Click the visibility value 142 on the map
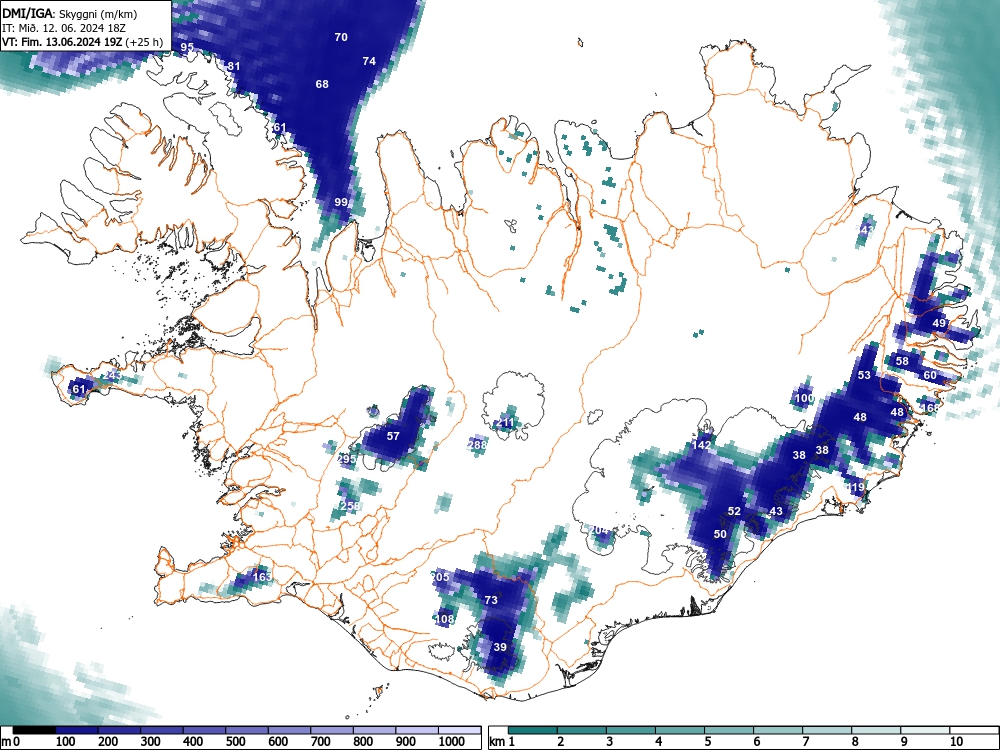Screen dimensions: 1000x750 [701, 445]
